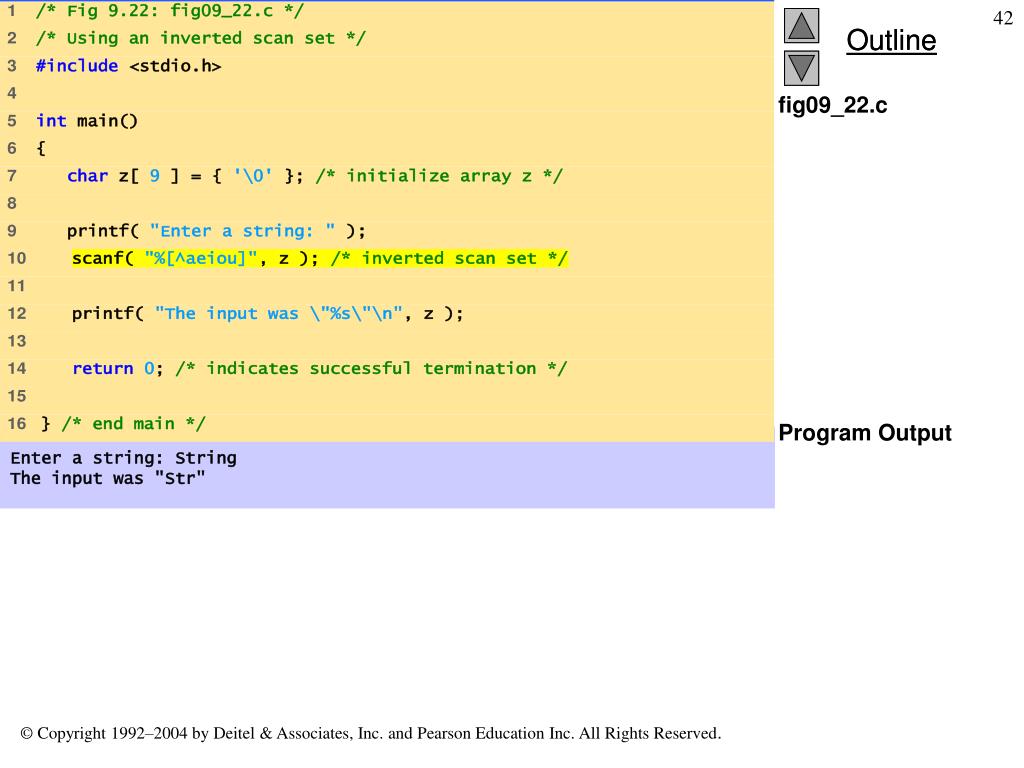Screen dimensions: 1024x768
Task: Click the '#include <stdio.h>' line
Action: click(129, 66)
